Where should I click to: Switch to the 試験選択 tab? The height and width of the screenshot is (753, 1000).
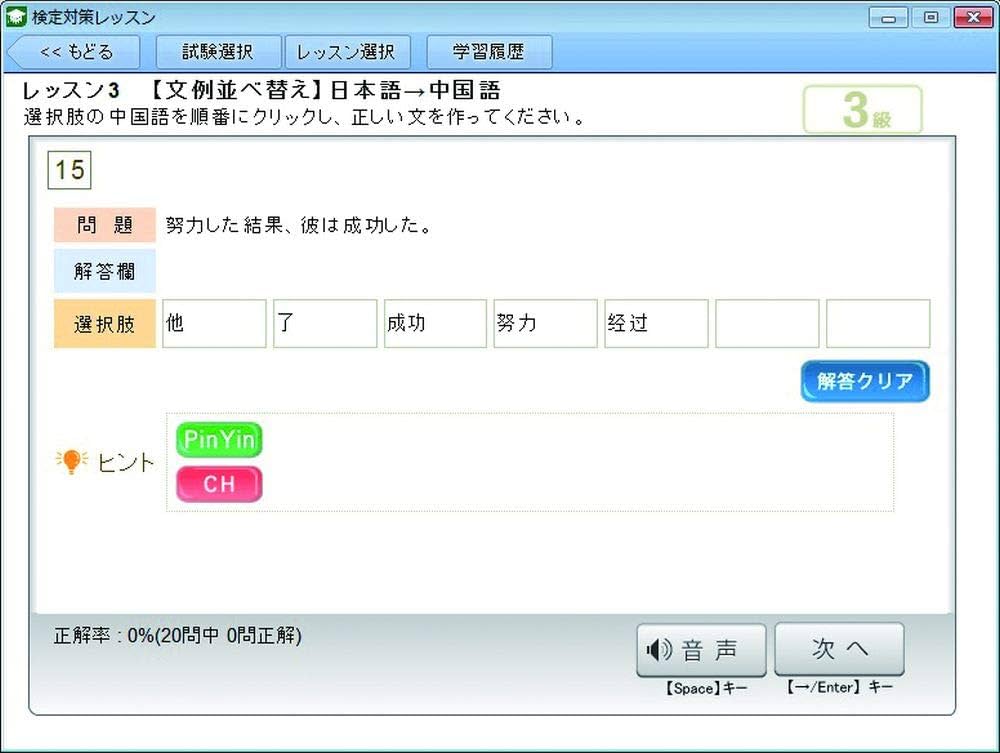pos(219,51)
